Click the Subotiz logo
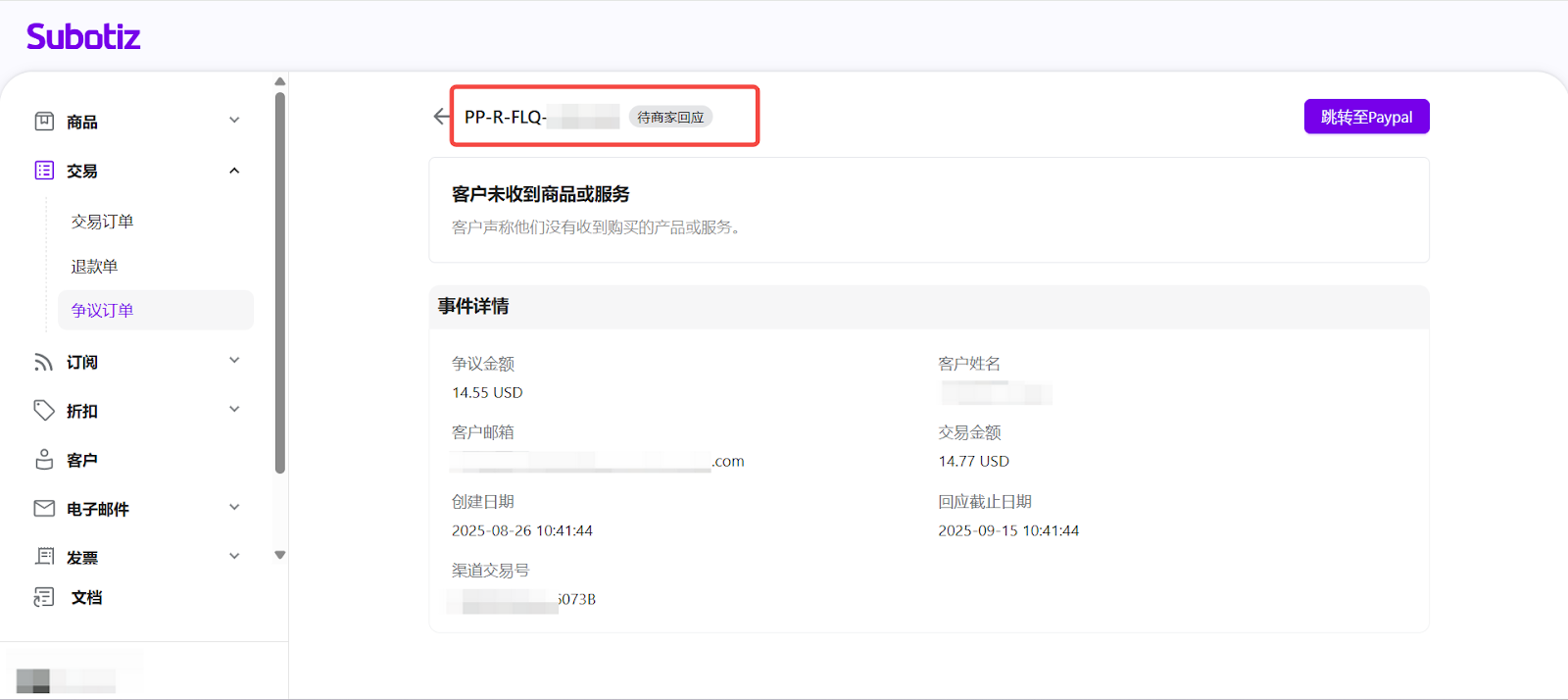1568x700 pixels. pos(83,37)
